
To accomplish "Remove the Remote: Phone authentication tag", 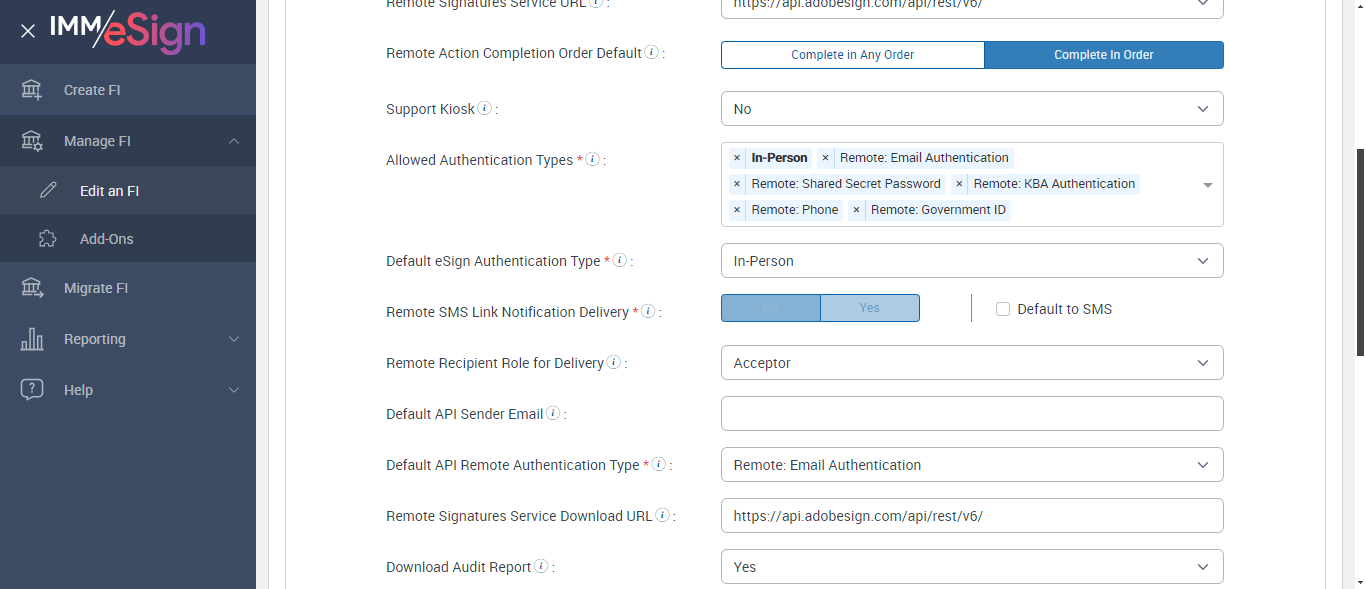I will click(x=737, y=210).
